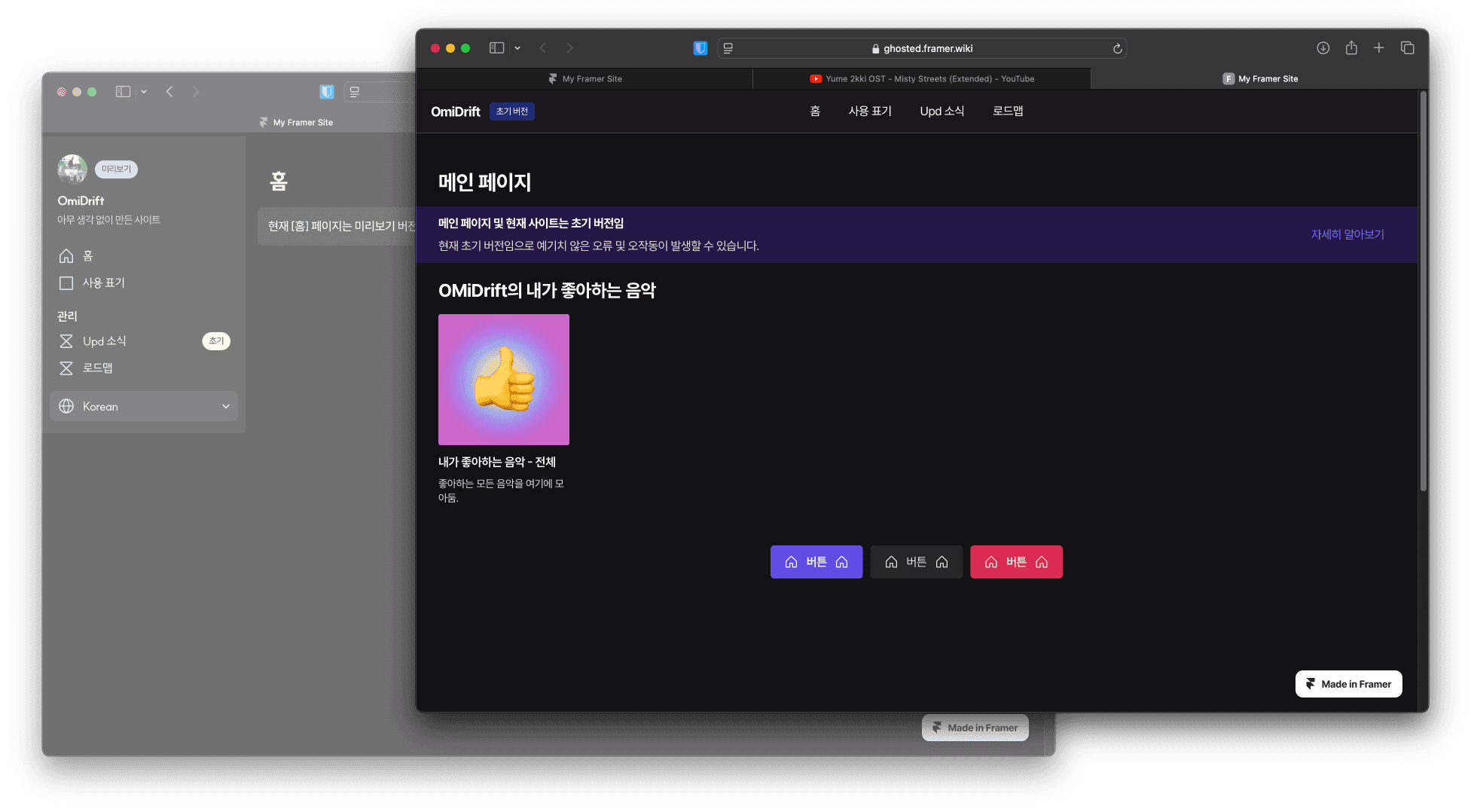The image size is (1471, 812).
Task: Click the dark gray 버튼 button
Action: tap(917, 562)
